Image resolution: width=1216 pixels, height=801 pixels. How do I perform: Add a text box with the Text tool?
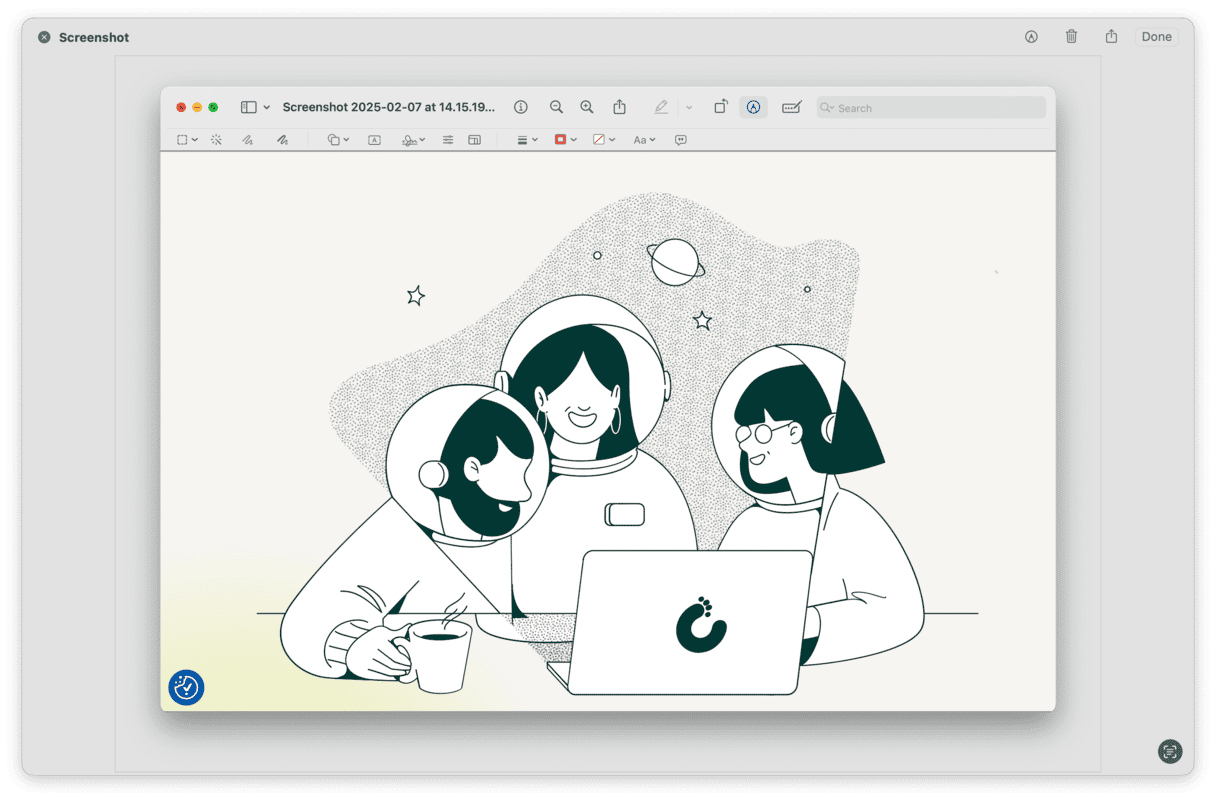point(374,140)
